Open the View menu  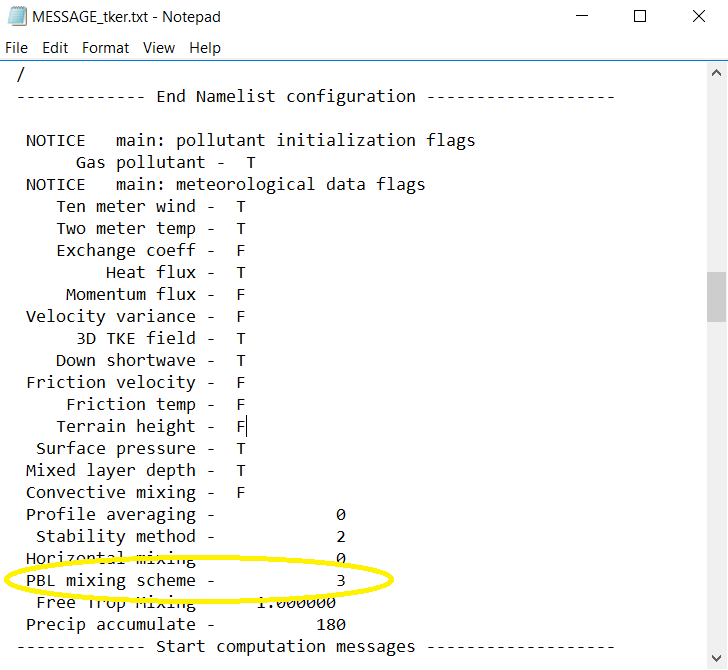[158, 48]
